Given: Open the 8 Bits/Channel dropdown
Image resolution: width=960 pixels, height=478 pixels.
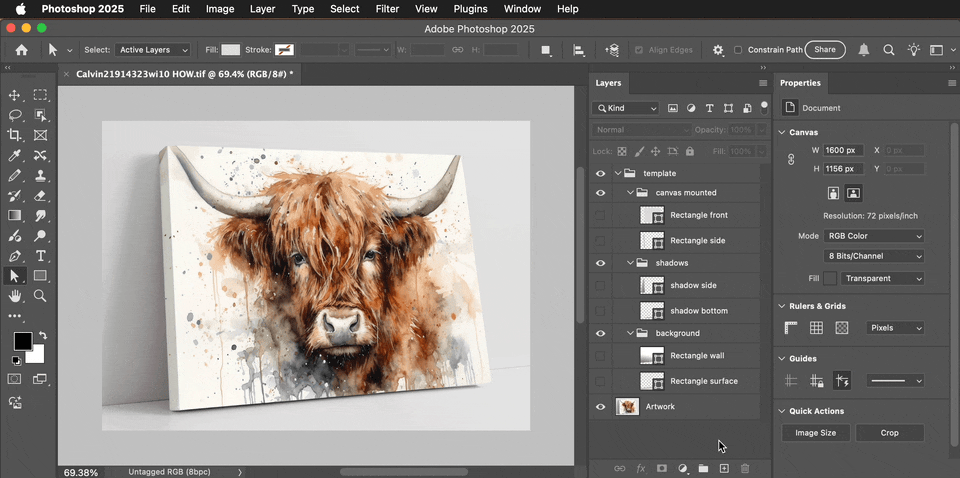Looking at the screenshot, I should [874, 256].
